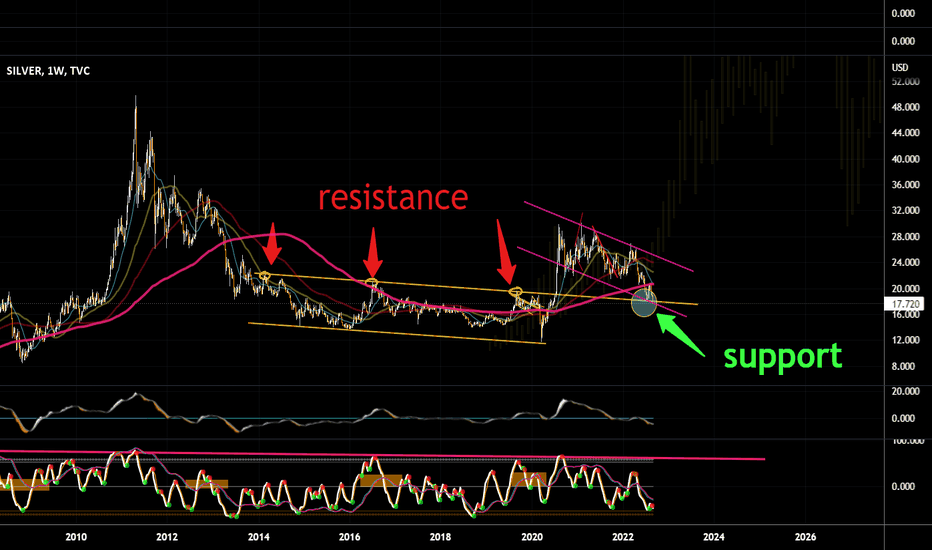Select the 17.720 current price tag
Screen dimensions: 932x550
tap(903, 304)
